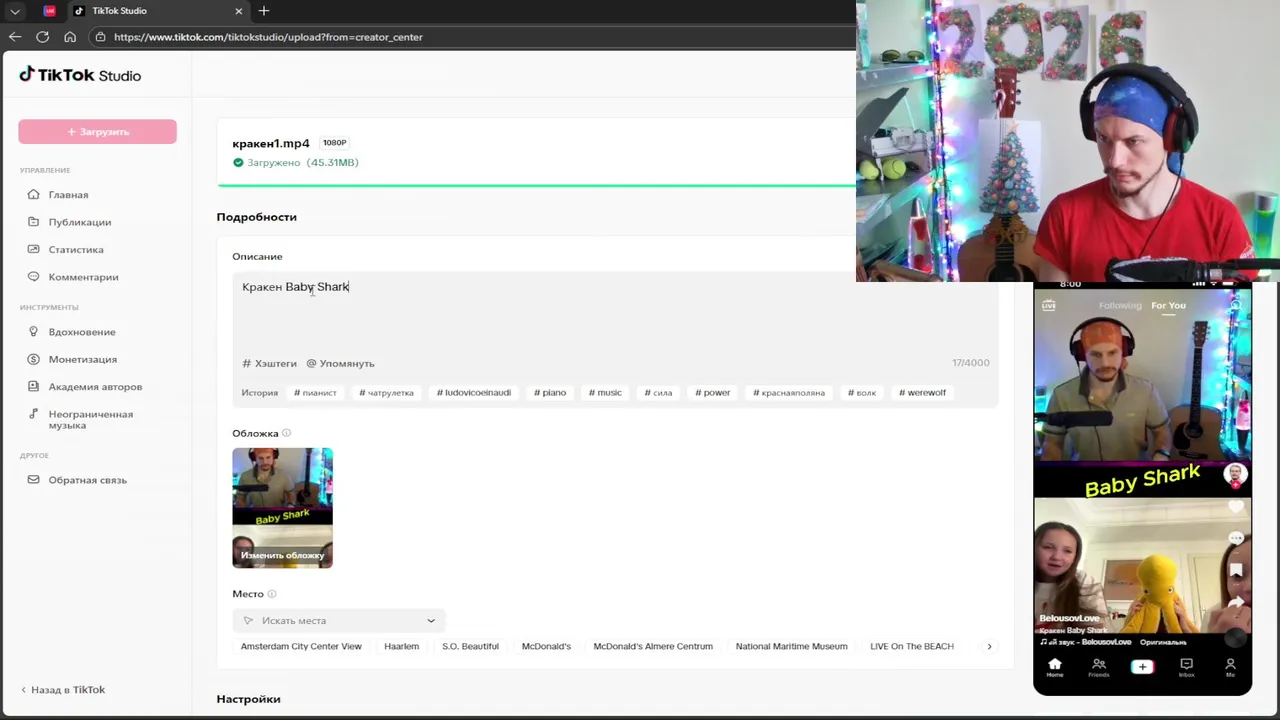Screen dimensions: 1280x720
Task: Open Монетизация in the sidebar
Action: [82, 359]
